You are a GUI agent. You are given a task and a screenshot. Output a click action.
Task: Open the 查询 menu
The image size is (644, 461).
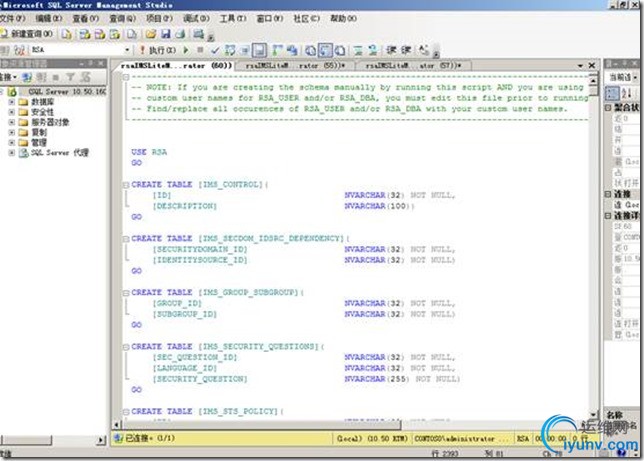click(122, 18)
